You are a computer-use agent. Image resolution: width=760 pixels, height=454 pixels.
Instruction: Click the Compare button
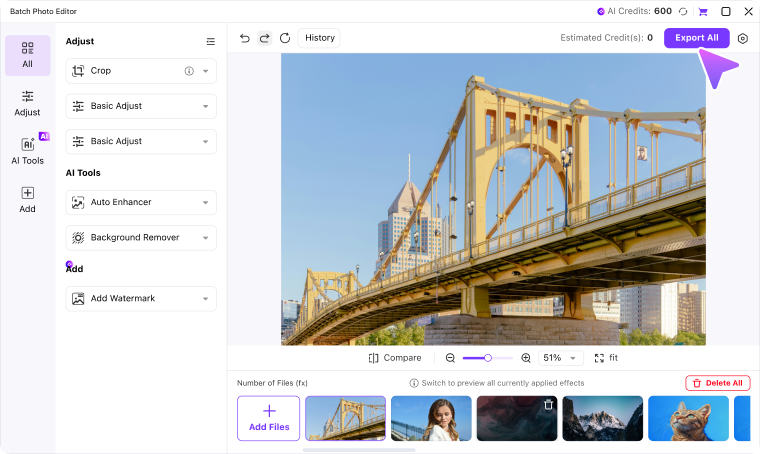pos(395,358)
